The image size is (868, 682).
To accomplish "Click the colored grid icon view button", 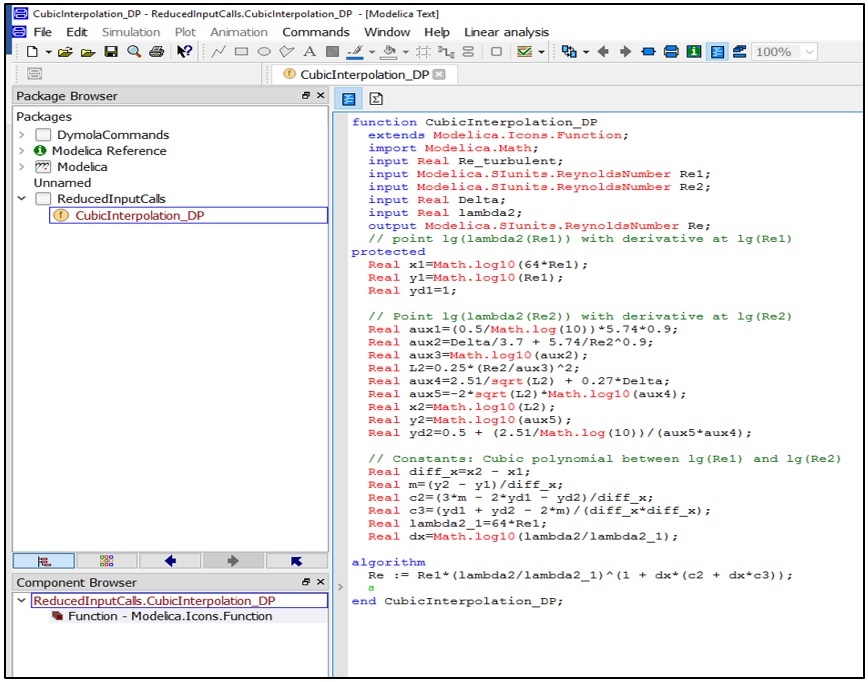I will [x=107, y=561].
